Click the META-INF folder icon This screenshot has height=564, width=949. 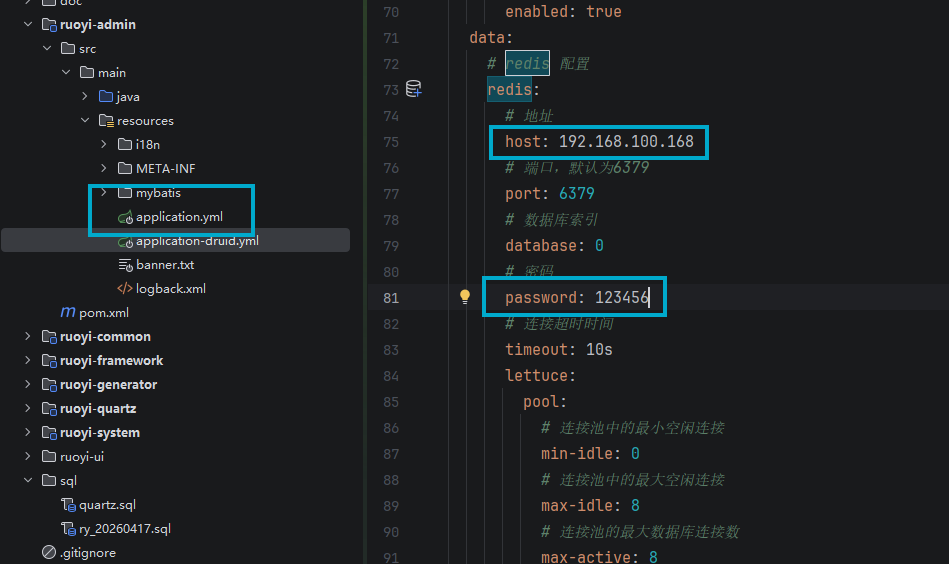[x=125, y=168]
